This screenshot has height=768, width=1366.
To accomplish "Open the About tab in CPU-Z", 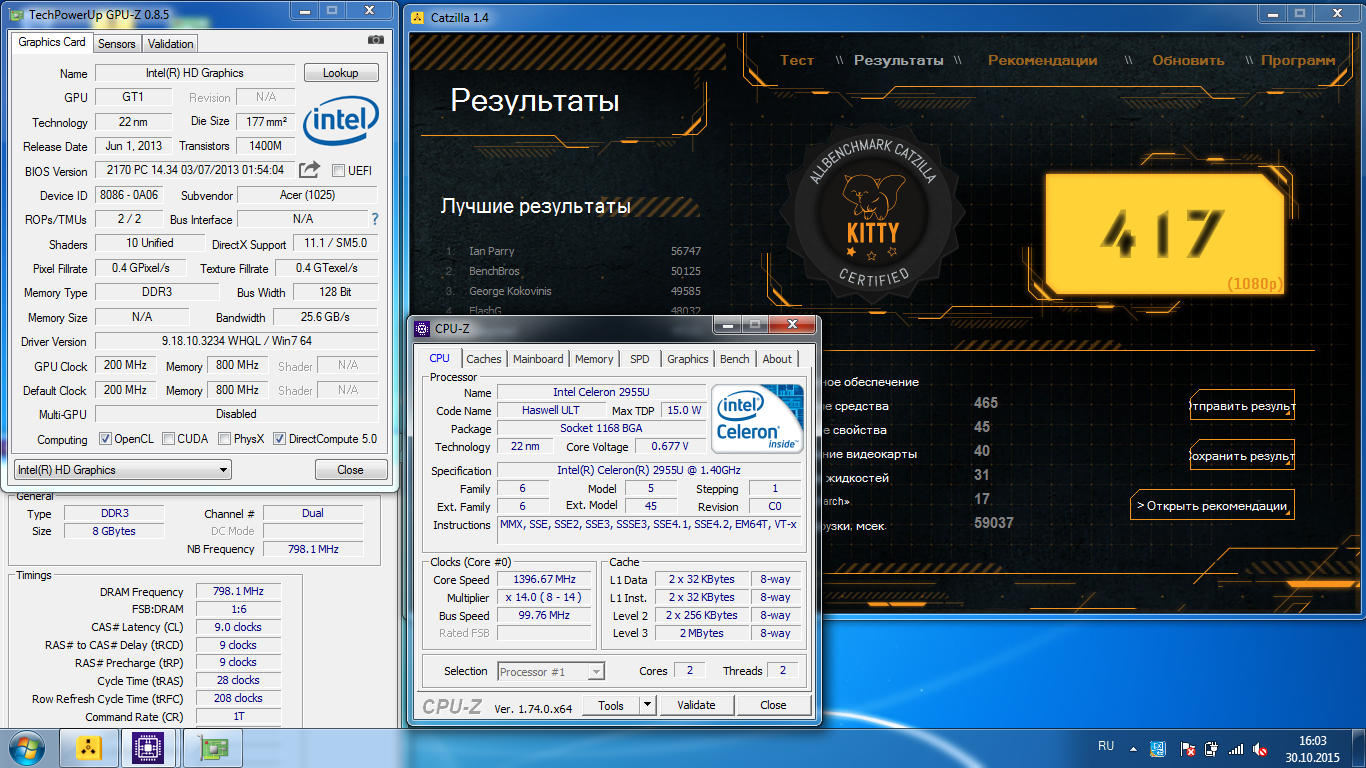I will [777, 359].
